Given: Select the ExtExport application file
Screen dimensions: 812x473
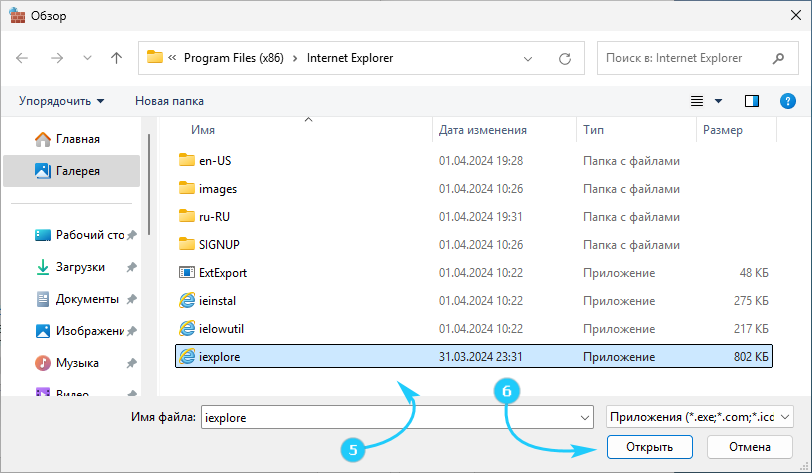Looking at the screenshot, I should 474,273.
